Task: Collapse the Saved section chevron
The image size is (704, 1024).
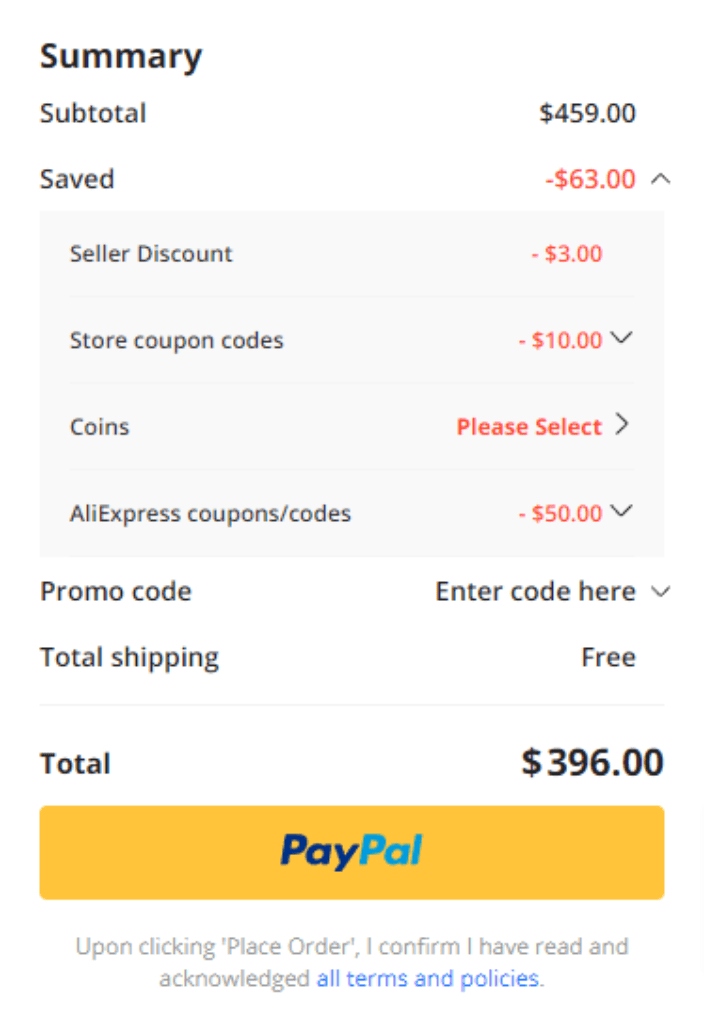Action: point(661,179)
